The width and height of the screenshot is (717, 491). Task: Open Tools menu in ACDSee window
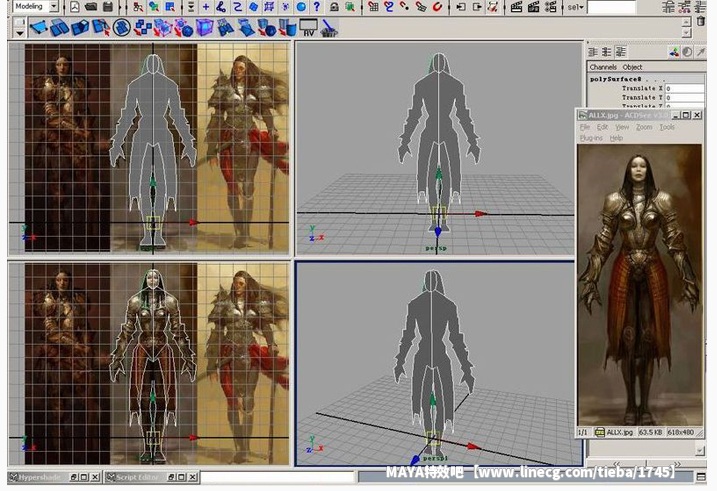667,127
